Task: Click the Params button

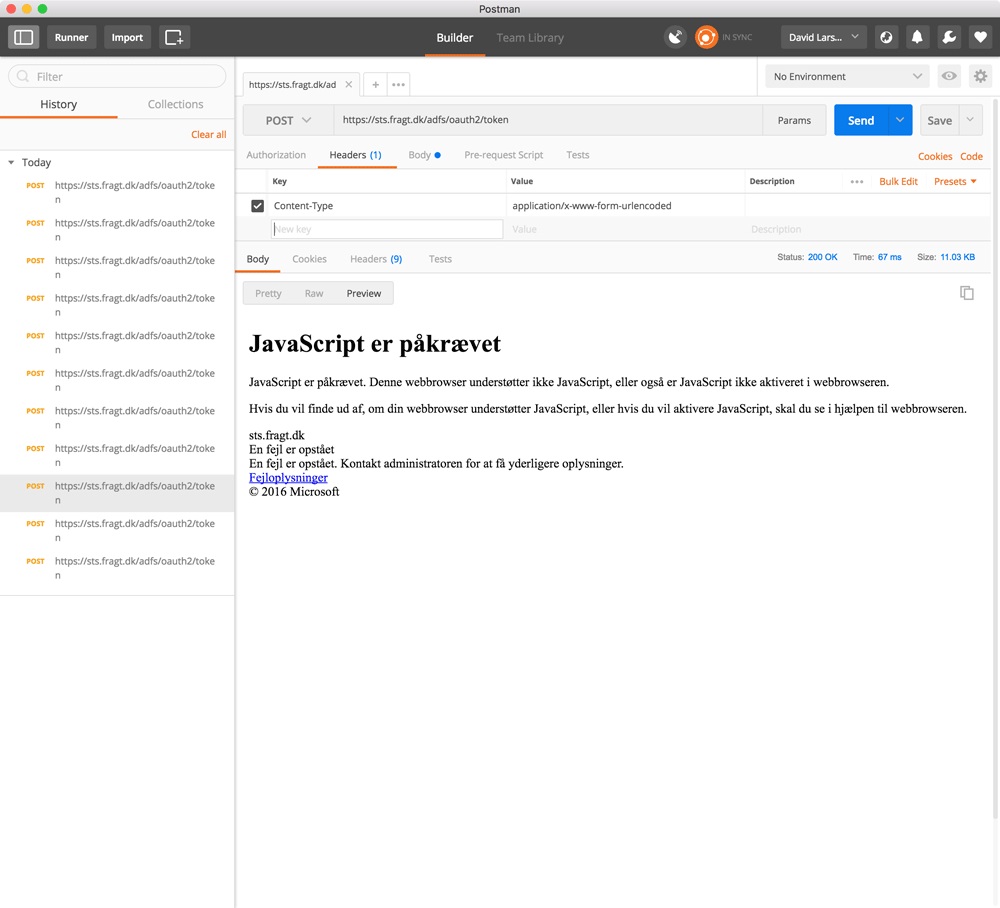Action: [794, 120]
